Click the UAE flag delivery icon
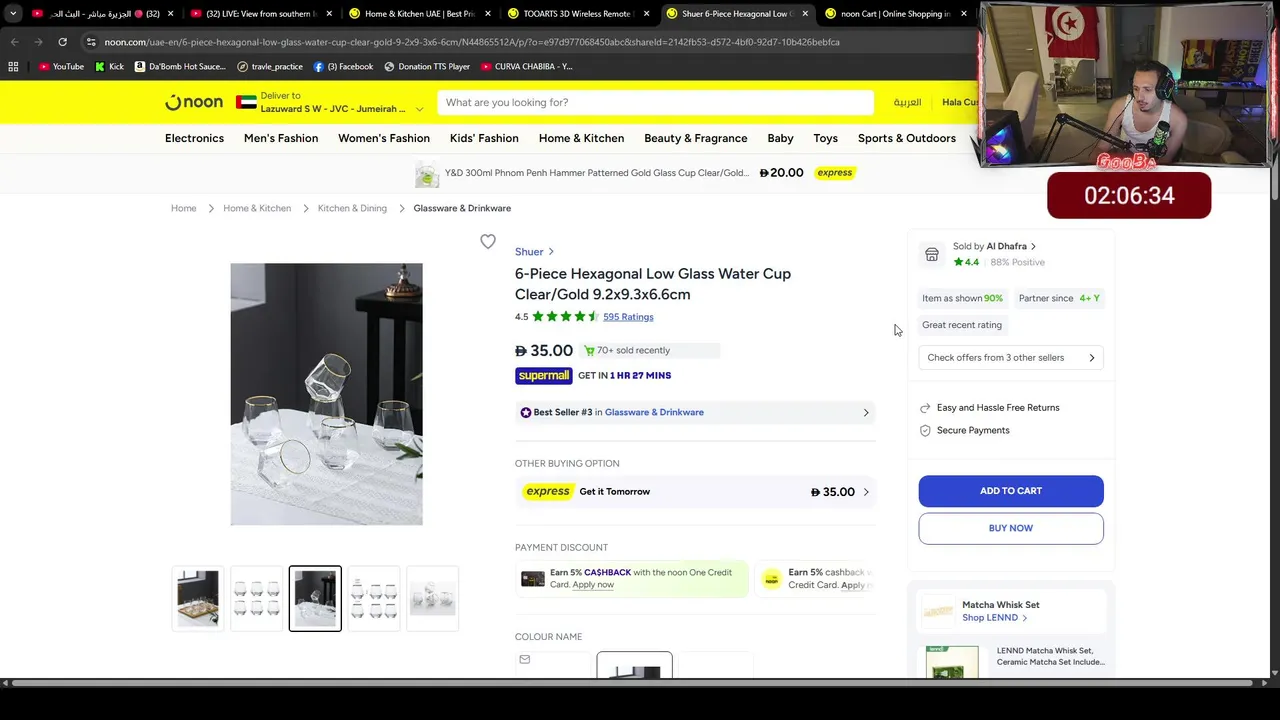The width and height of the screenshot is (1280, 720). tap(246, 102)
